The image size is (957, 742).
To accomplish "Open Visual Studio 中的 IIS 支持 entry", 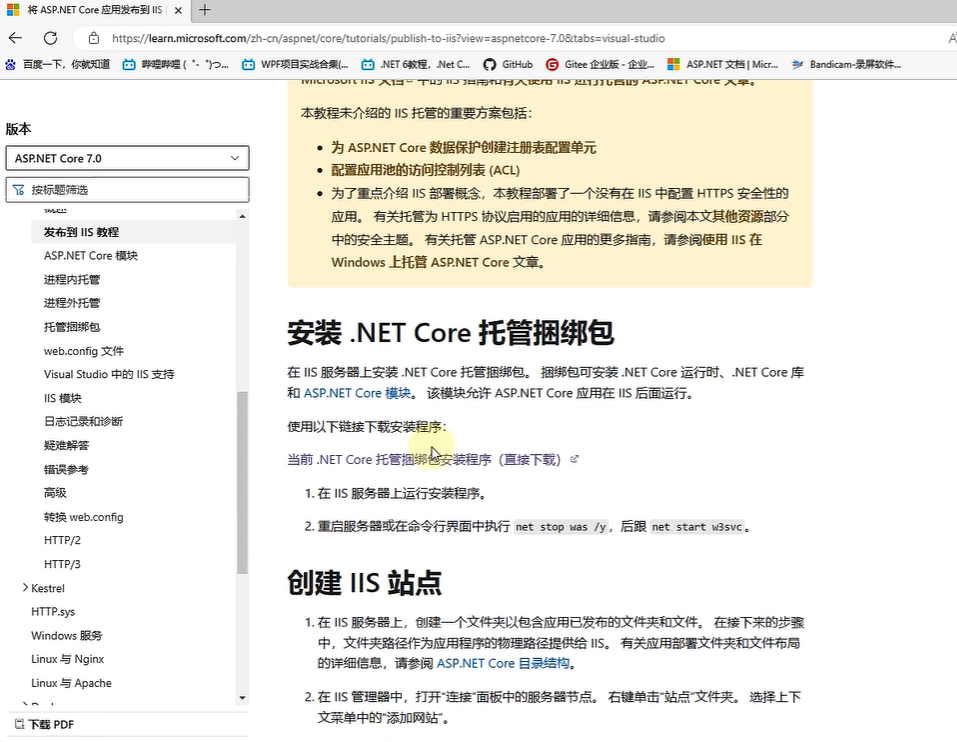I will click(109, 374).
